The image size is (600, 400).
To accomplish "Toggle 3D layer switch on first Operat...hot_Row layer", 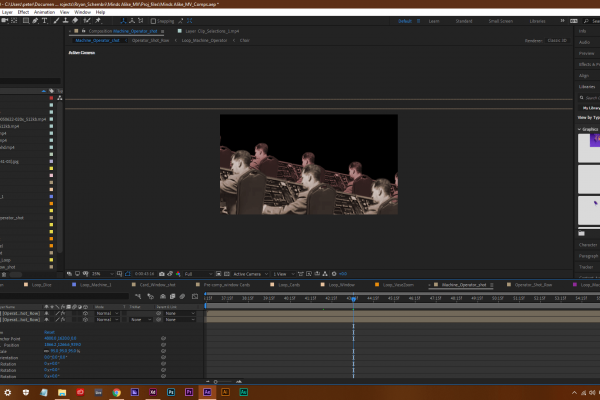I will (x=85, y=313).
